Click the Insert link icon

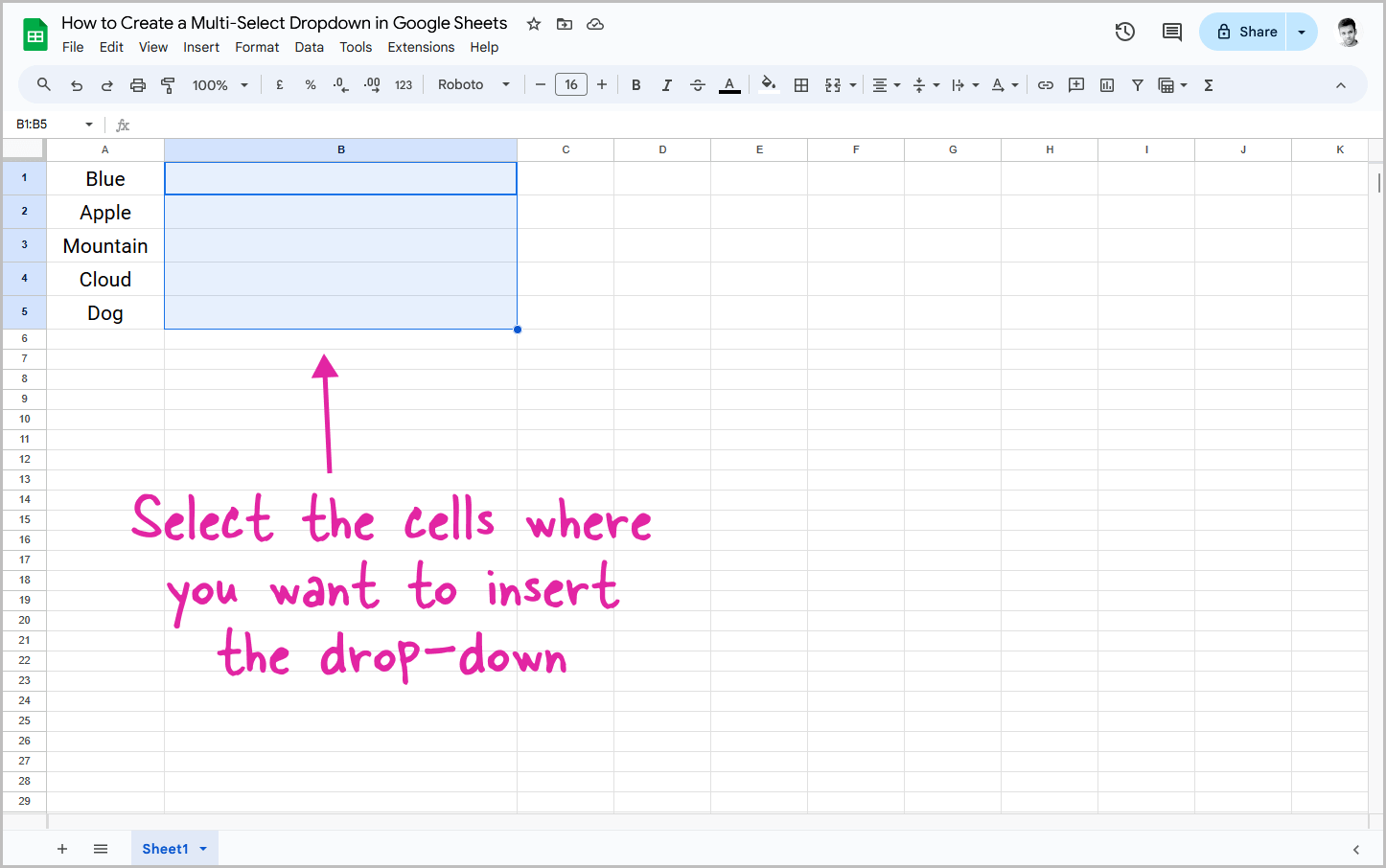[1046, 85]
